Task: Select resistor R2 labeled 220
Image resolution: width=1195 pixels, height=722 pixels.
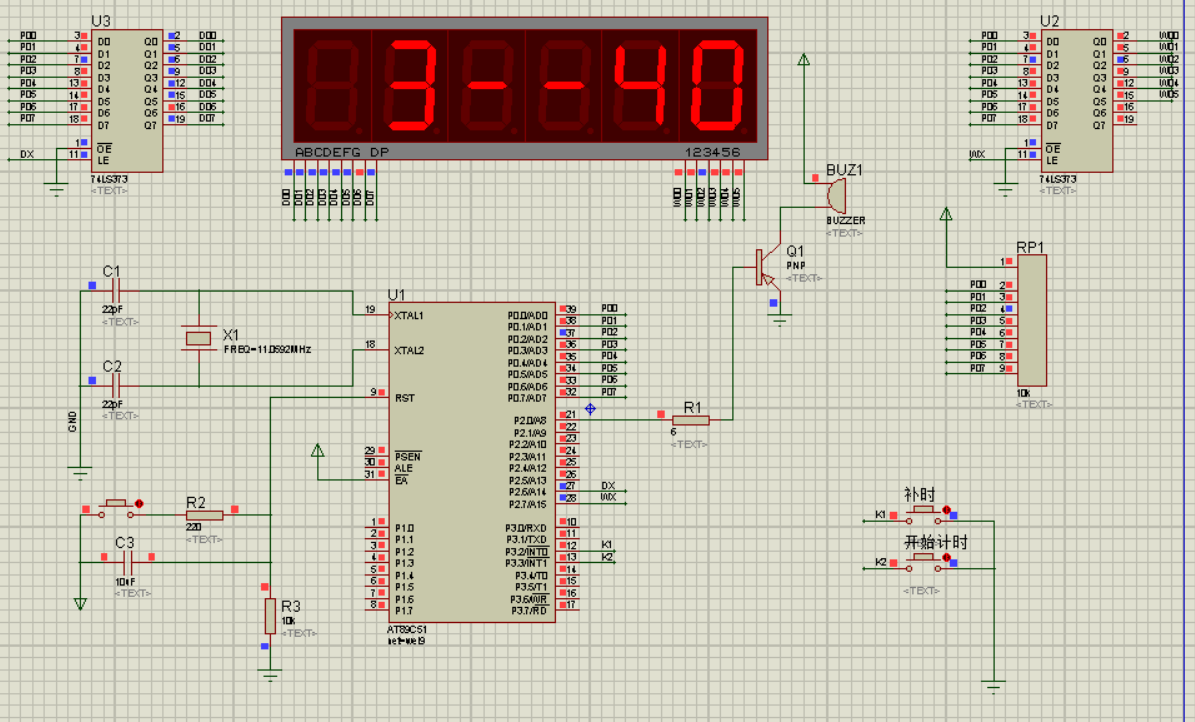Action: [x=204, y=515]
